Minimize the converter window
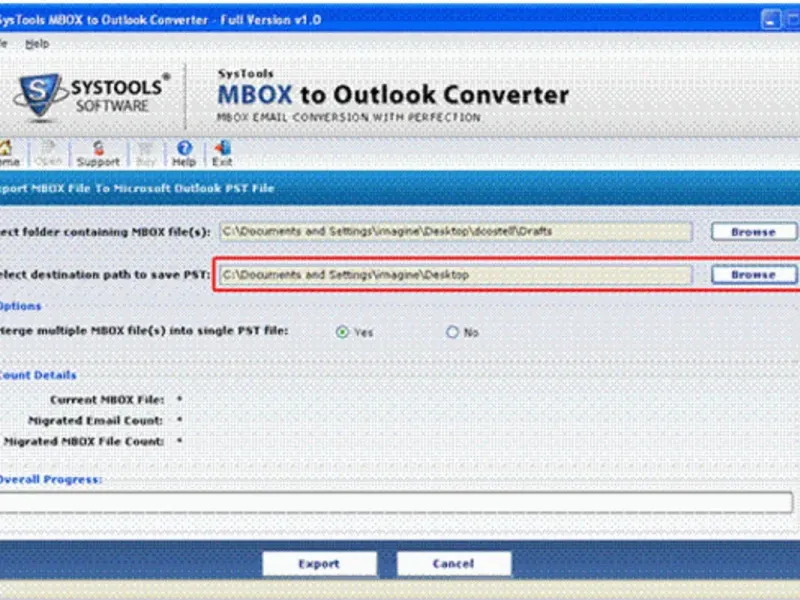This screenshot has width=800, height=600. pos(771,20)
